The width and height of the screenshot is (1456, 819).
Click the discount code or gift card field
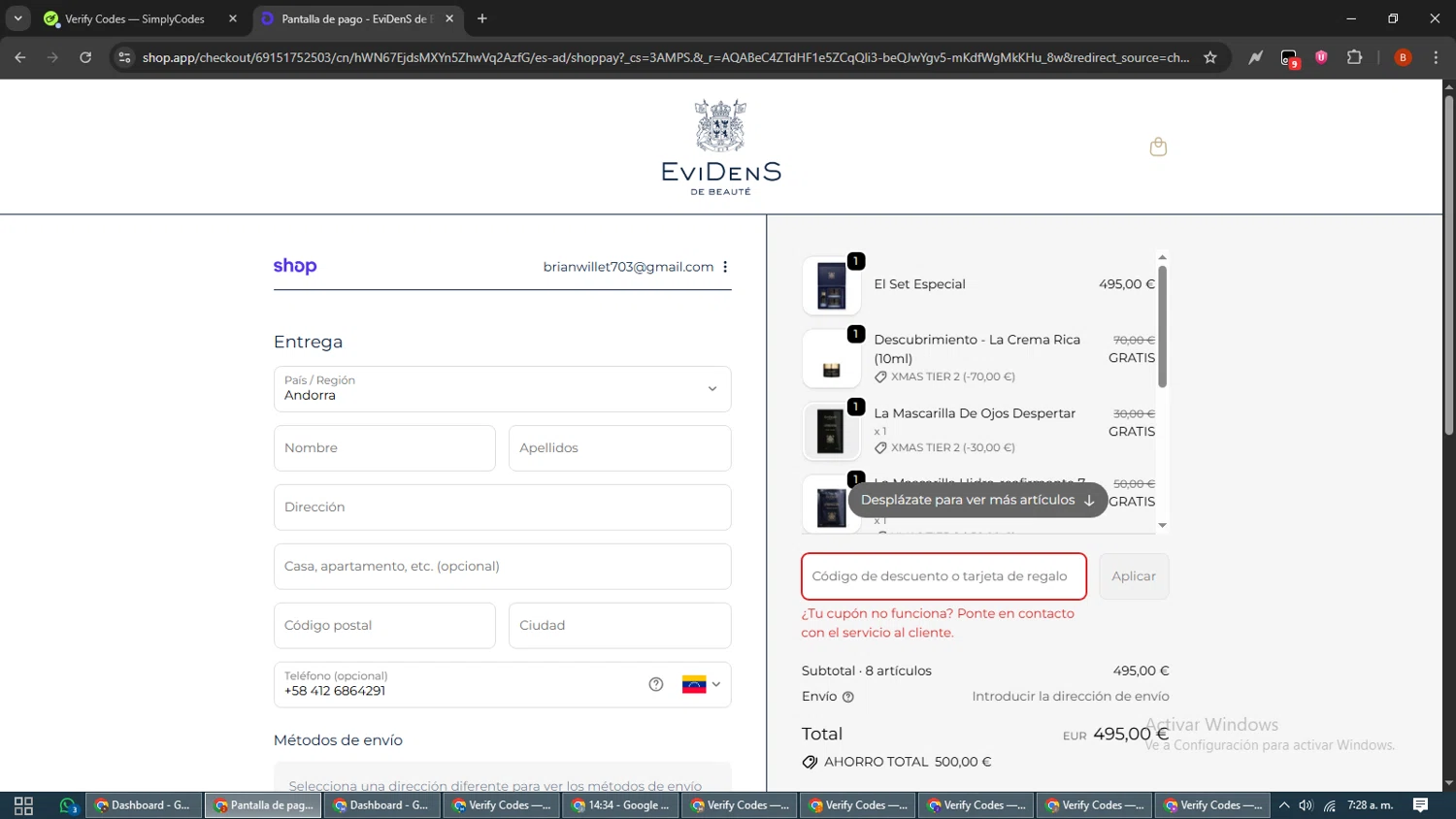[x=943, y=576]
